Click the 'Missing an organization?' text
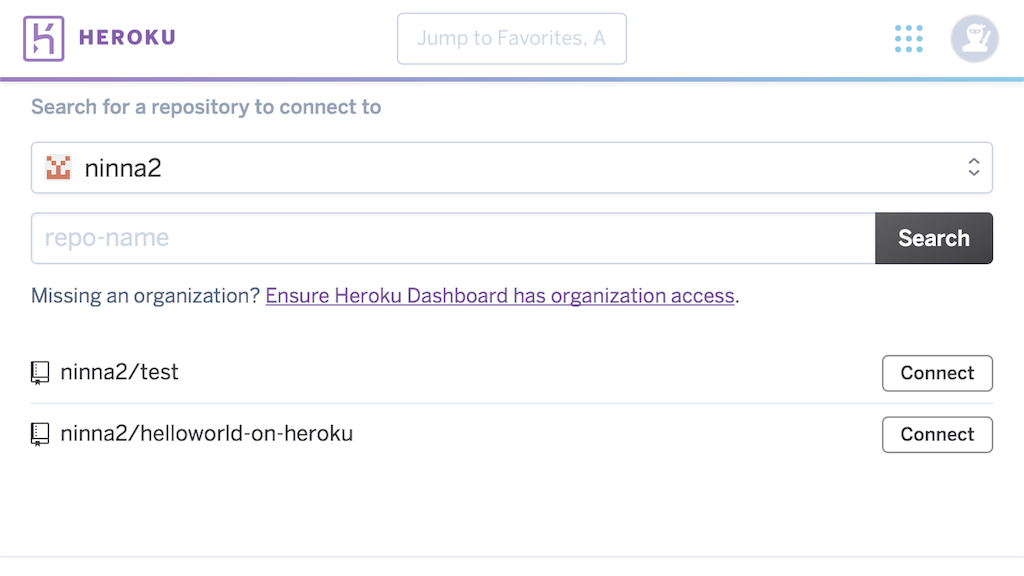 click(145, 296)
